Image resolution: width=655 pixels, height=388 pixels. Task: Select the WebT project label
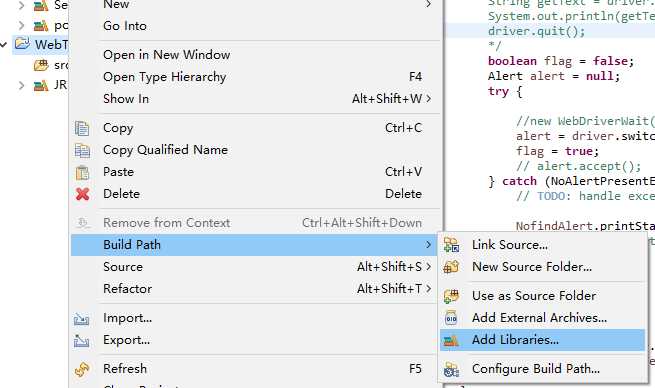[x=51, y=45]
